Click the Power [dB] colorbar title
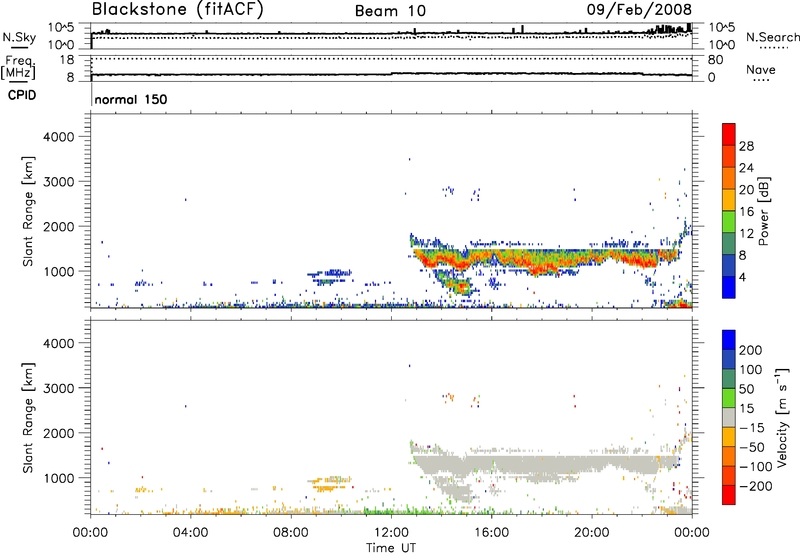The image size is (800, 554). pyautogui.click(x=764, y=211)
